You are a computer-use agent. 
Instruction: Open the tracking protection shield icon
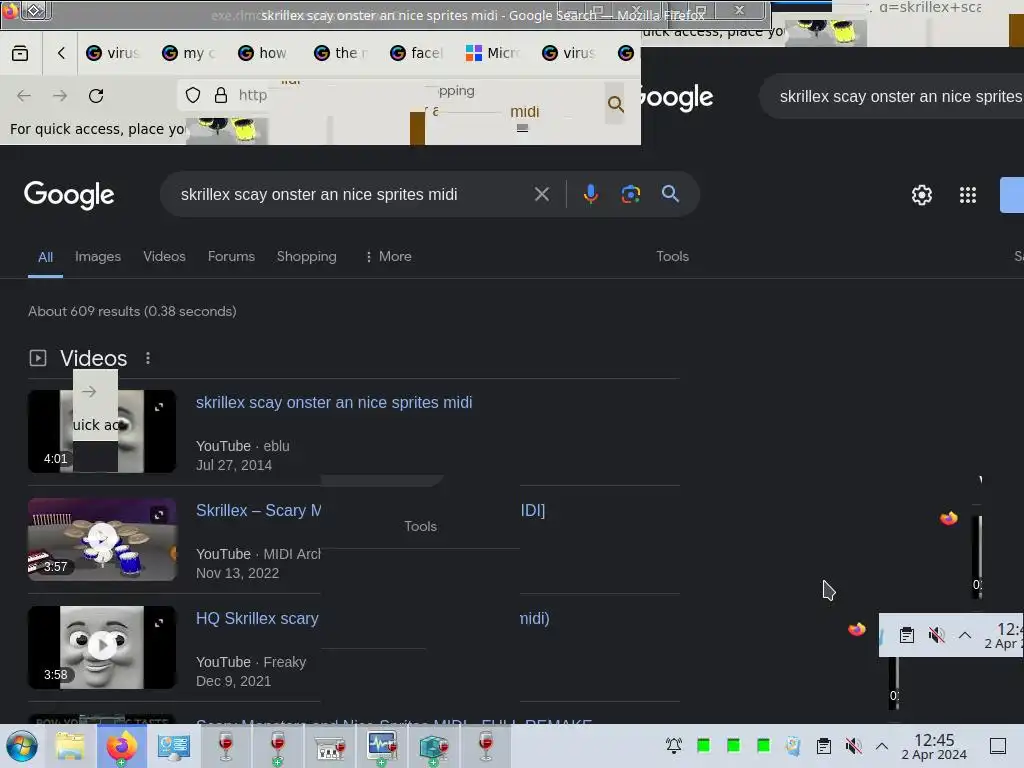click(193, 95)
